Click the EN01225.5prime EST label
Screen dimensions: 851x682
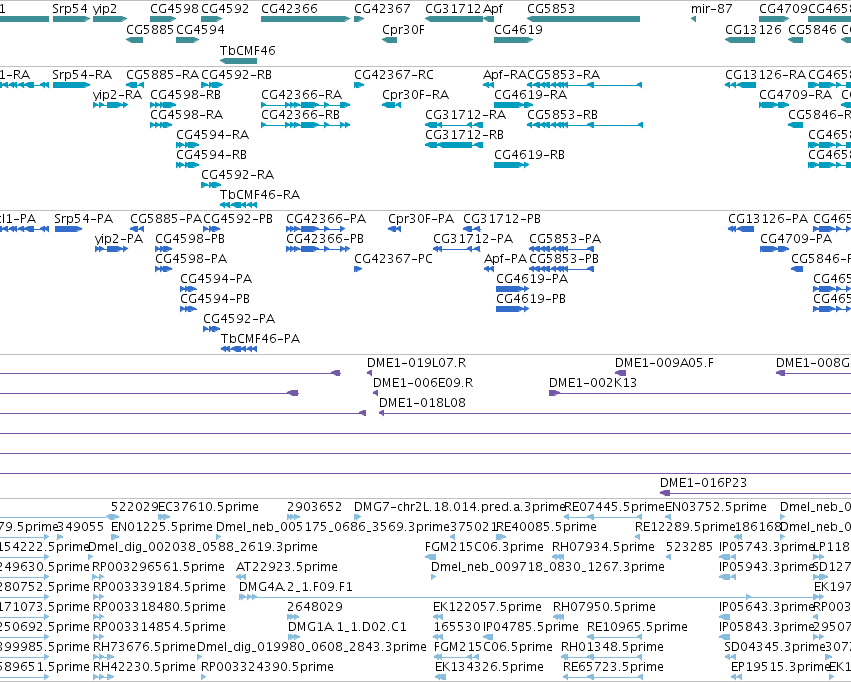coord(161,527)
